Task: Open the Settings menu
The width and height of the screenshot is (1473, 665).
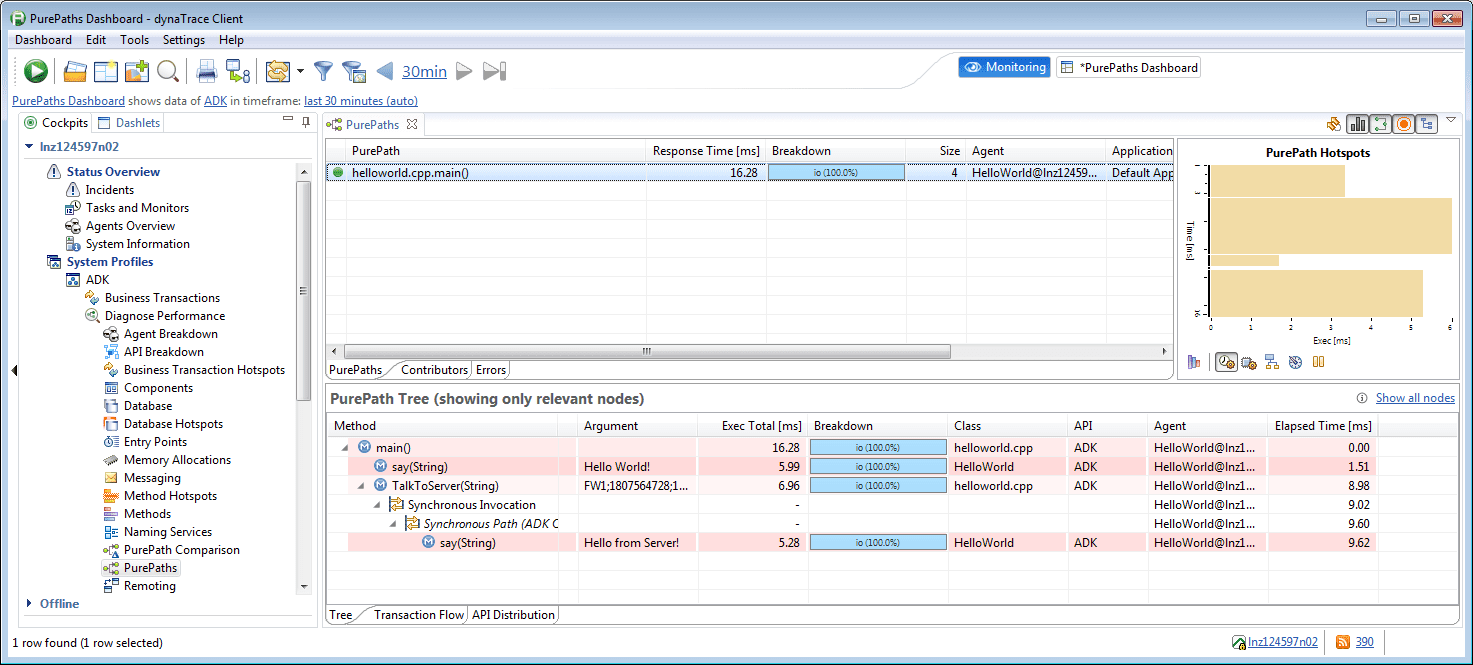Action: click(x=184, y=40)
